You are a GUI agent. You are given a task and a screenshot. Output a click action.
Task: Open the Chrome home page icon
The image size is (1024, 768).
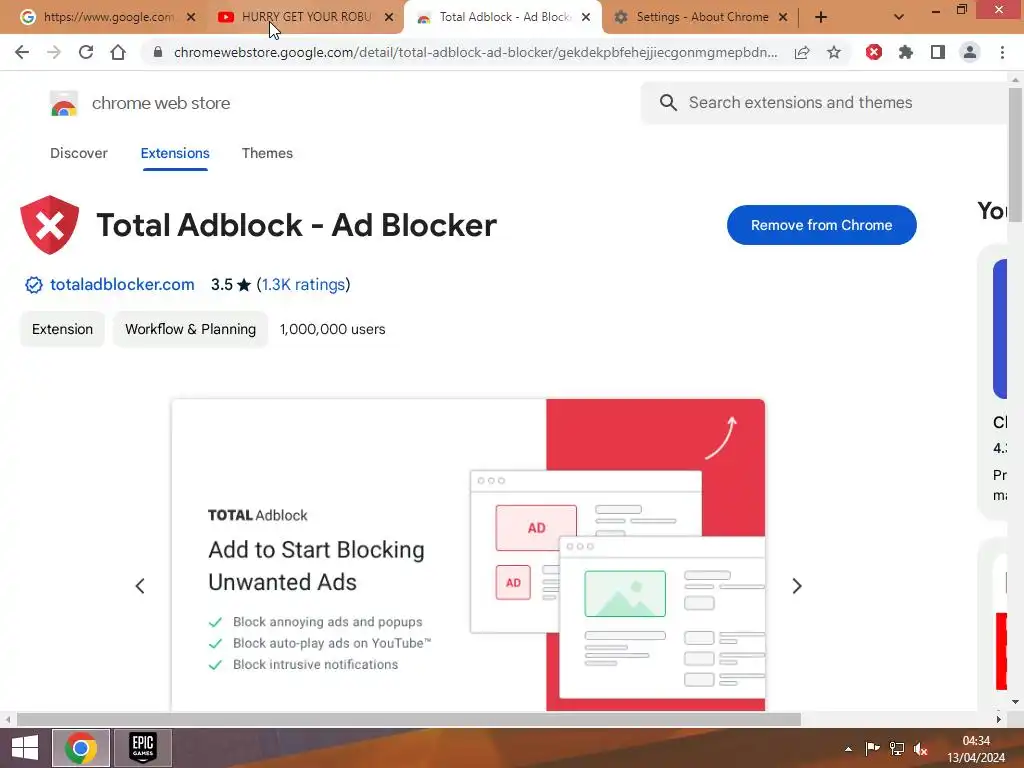tap(118, 52)
